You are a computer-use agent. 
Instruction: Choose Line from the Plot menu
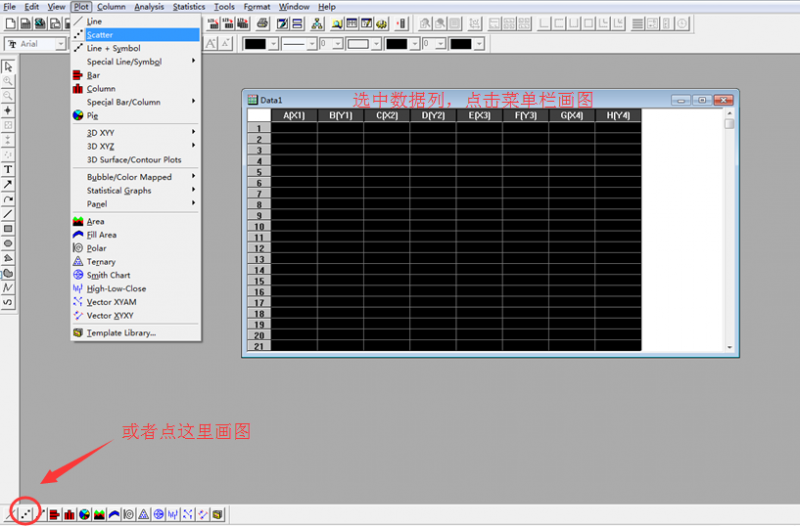[135, 21]
